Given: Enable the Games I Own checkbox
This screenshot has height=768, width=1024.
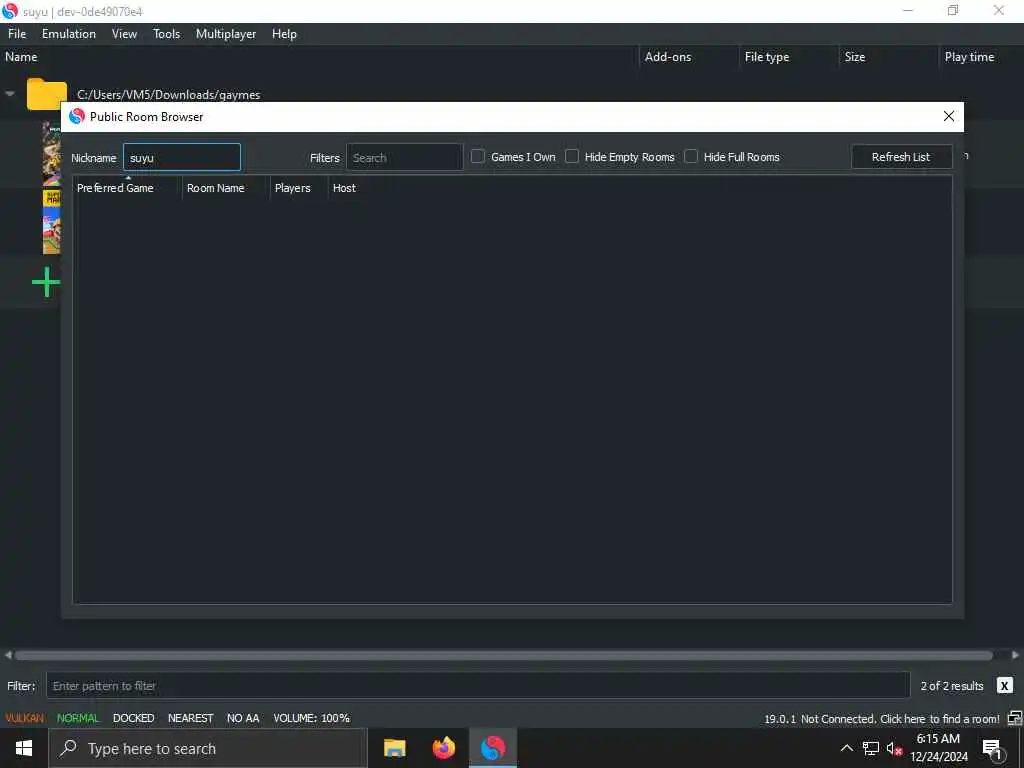Looking at the screenshot, I should 478,157.
